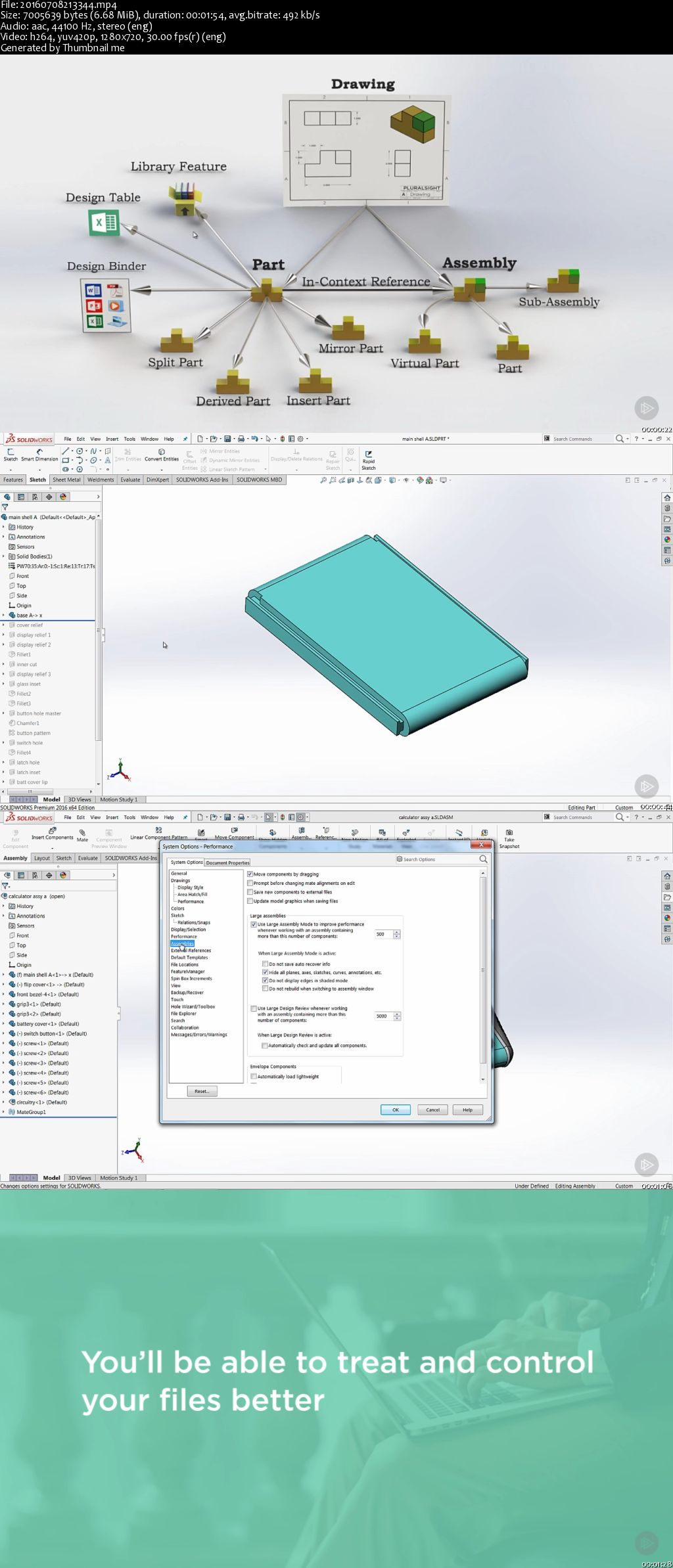Click the Help button in options dialog
Viewport: 673px width, 1568px height.
coord(467,1109)
